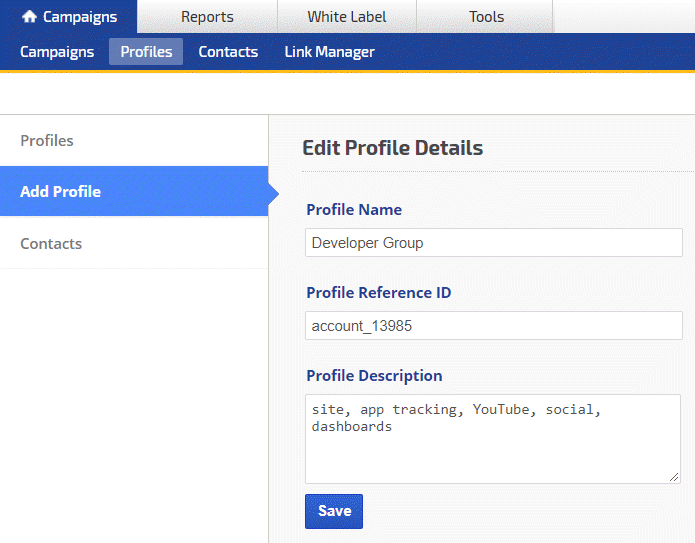
Task: Go to Campaigns in the blue sub-navigation bar
Action: [x=57, y=52]
